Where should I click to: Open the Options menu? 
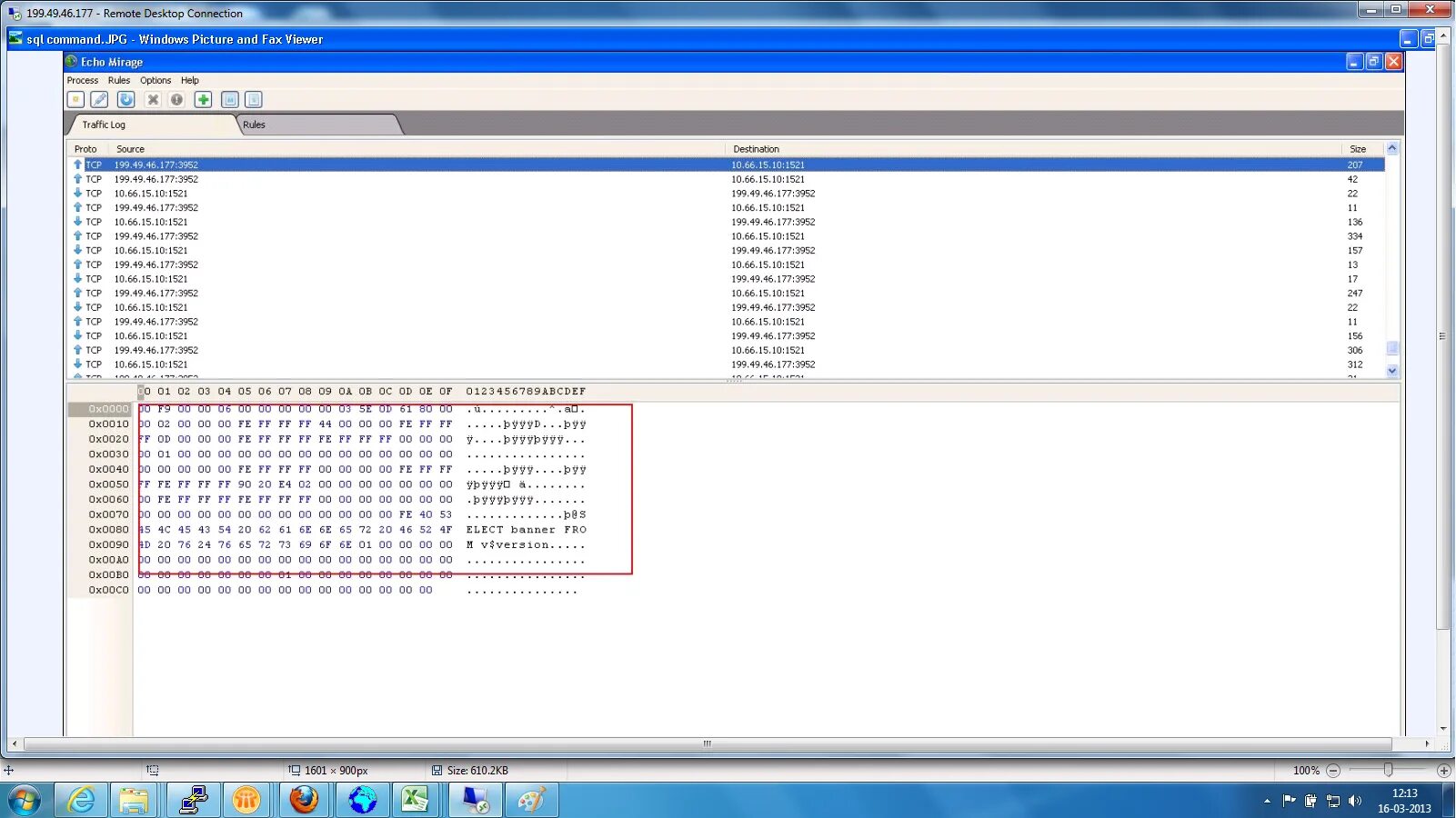(156, 80)
